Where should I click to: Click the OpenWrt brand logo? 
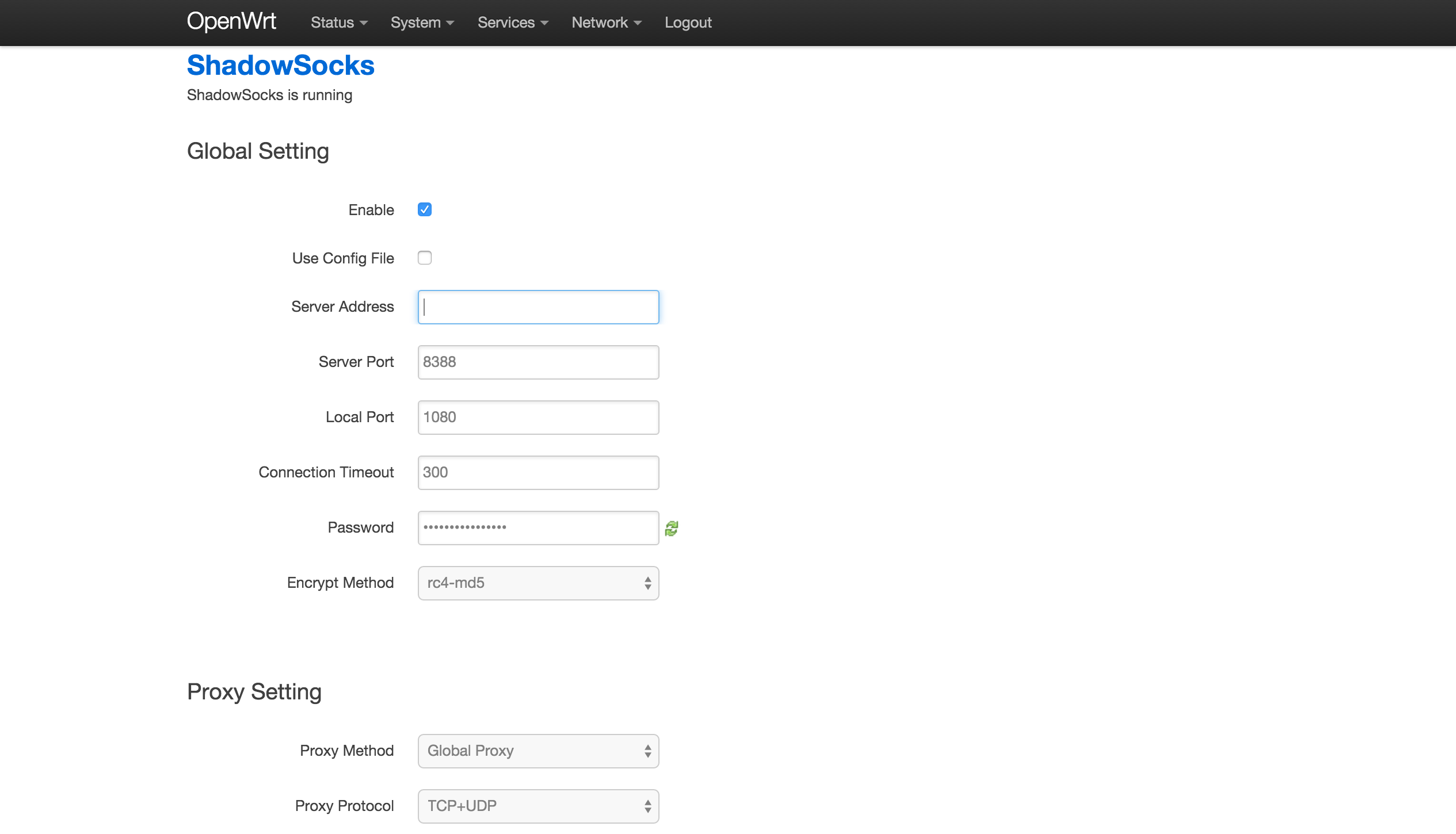(231, 21)
